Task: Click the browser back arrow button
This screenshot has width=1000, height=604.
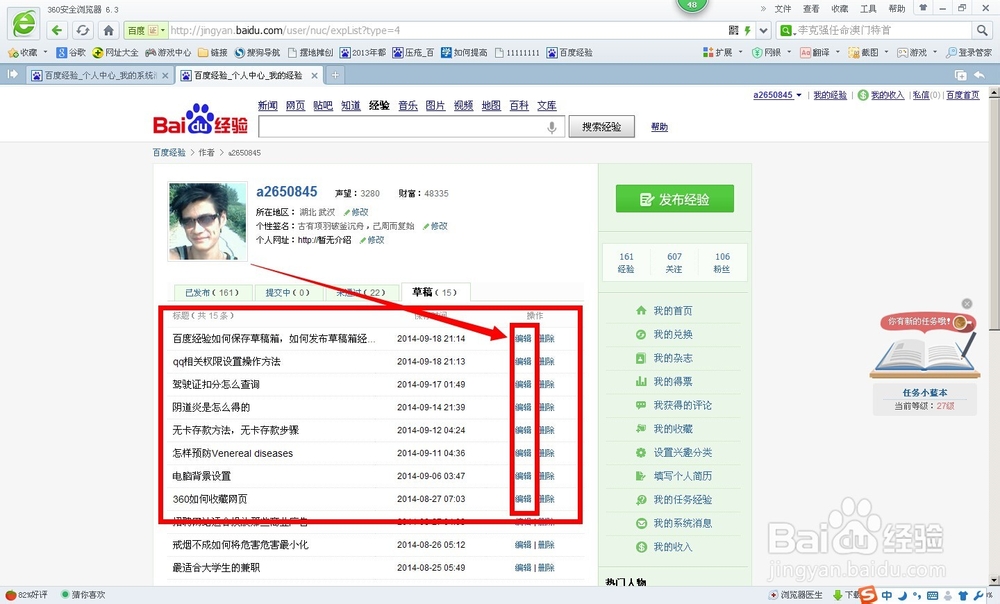Action: 57,30
